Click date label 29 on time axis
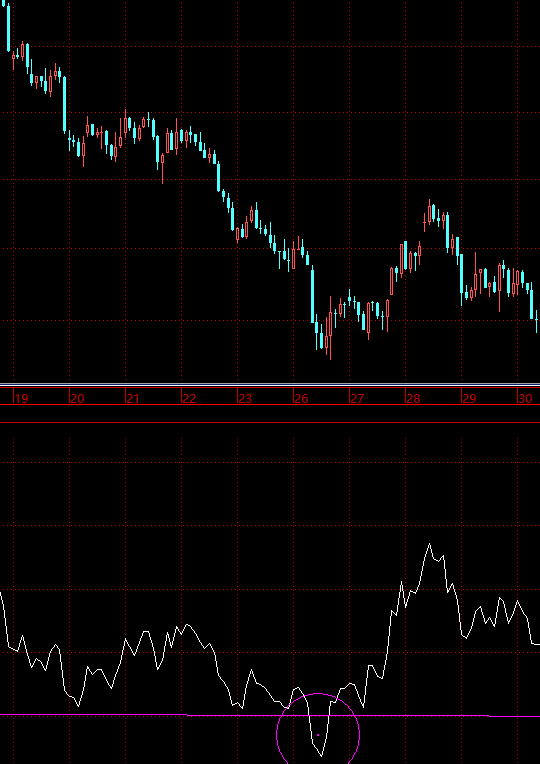Image resolution: width=540 pixels, height=764 pixels. pyautogui.click(x=469, y=399)
